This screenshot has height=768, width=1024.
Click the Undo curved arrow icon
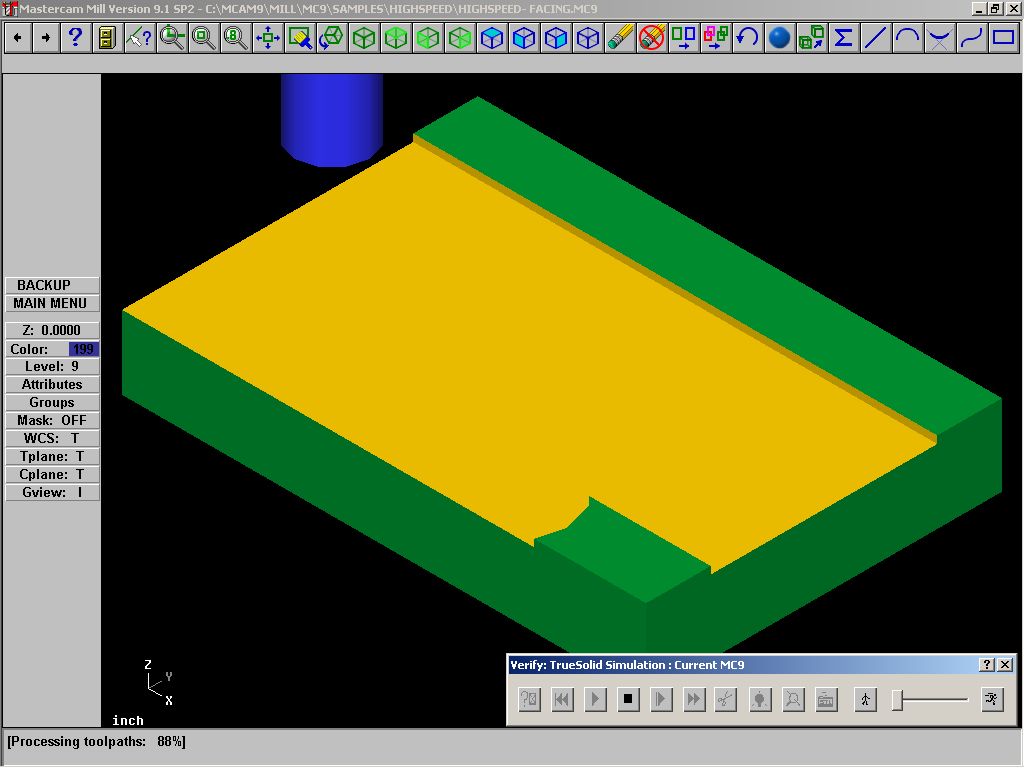tap(748, 37)
